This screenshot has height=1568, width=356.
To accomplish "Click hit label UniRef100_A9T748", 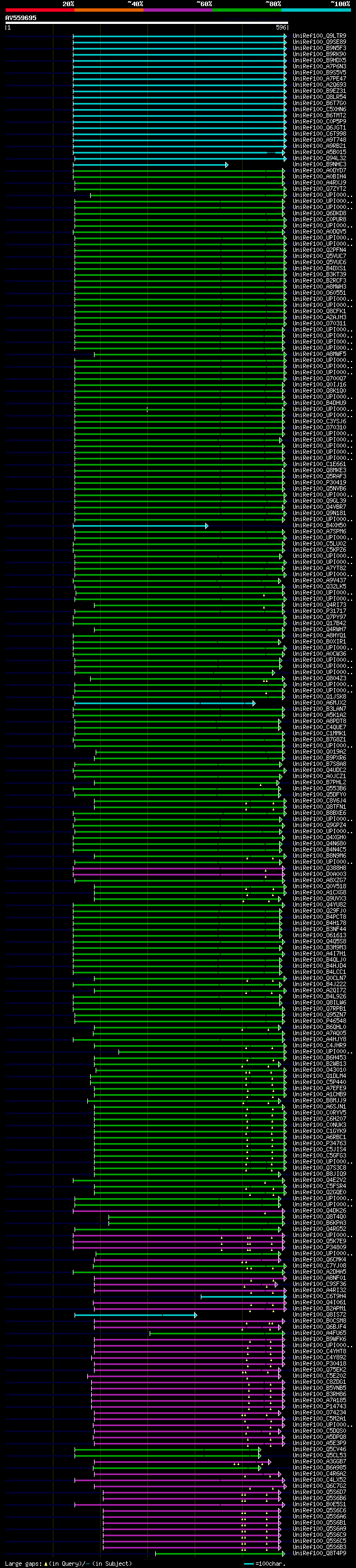I will [319, 140].
